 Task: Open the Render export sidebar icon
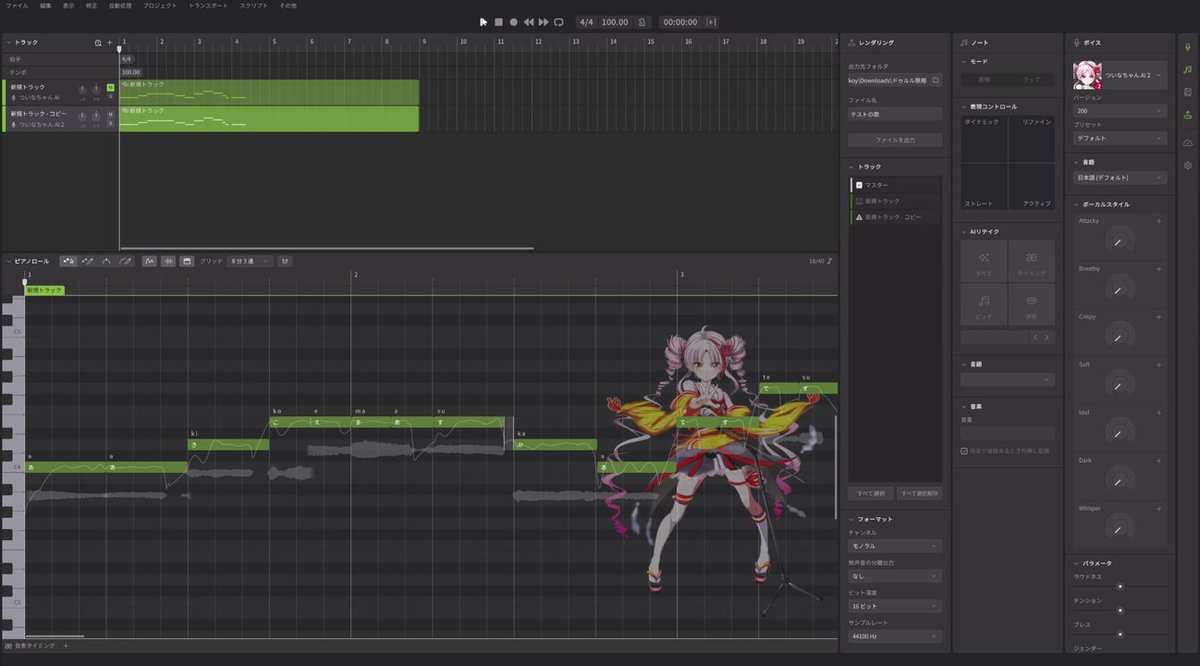click(1187, 115)
